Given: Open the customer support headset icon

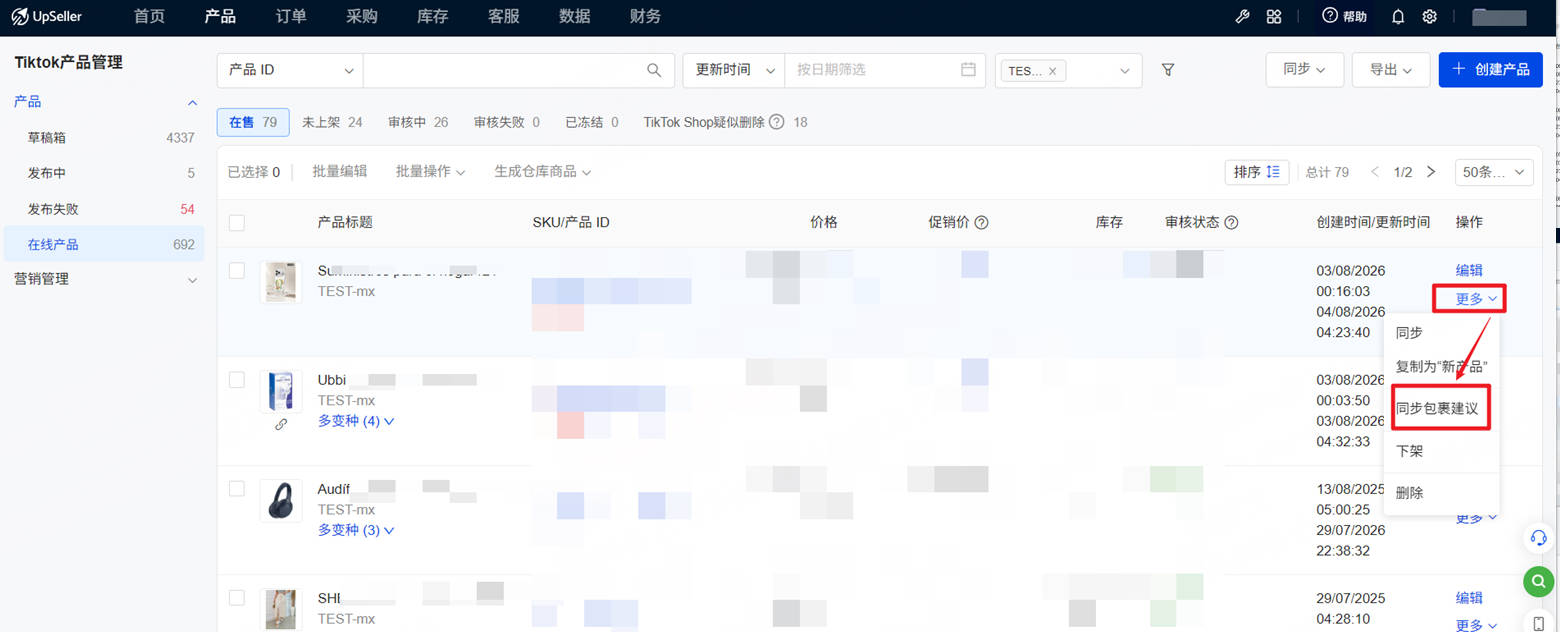Looking at the screenshot, I should (x=1539, y=538).
